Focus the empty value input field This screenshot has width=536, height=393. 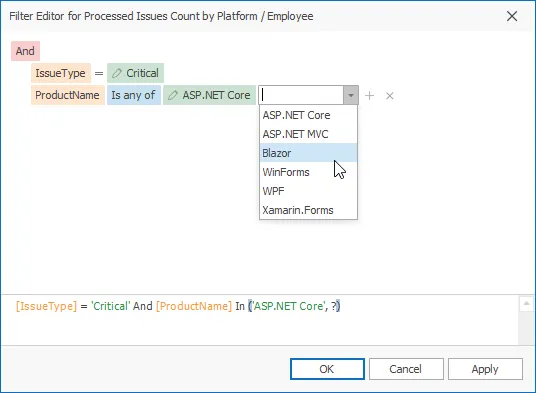301,95
